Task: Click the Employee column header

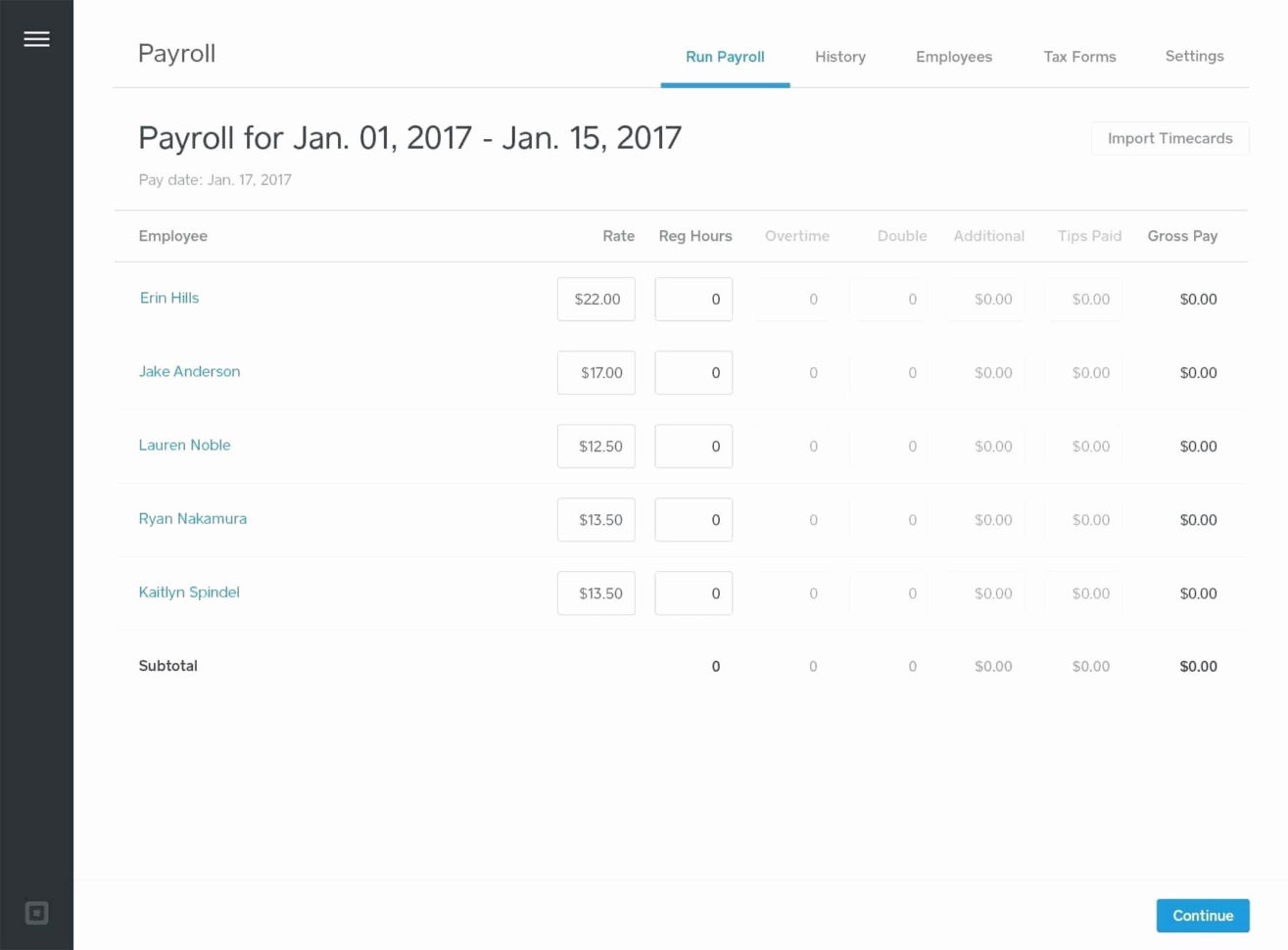Action: point(172,236)
